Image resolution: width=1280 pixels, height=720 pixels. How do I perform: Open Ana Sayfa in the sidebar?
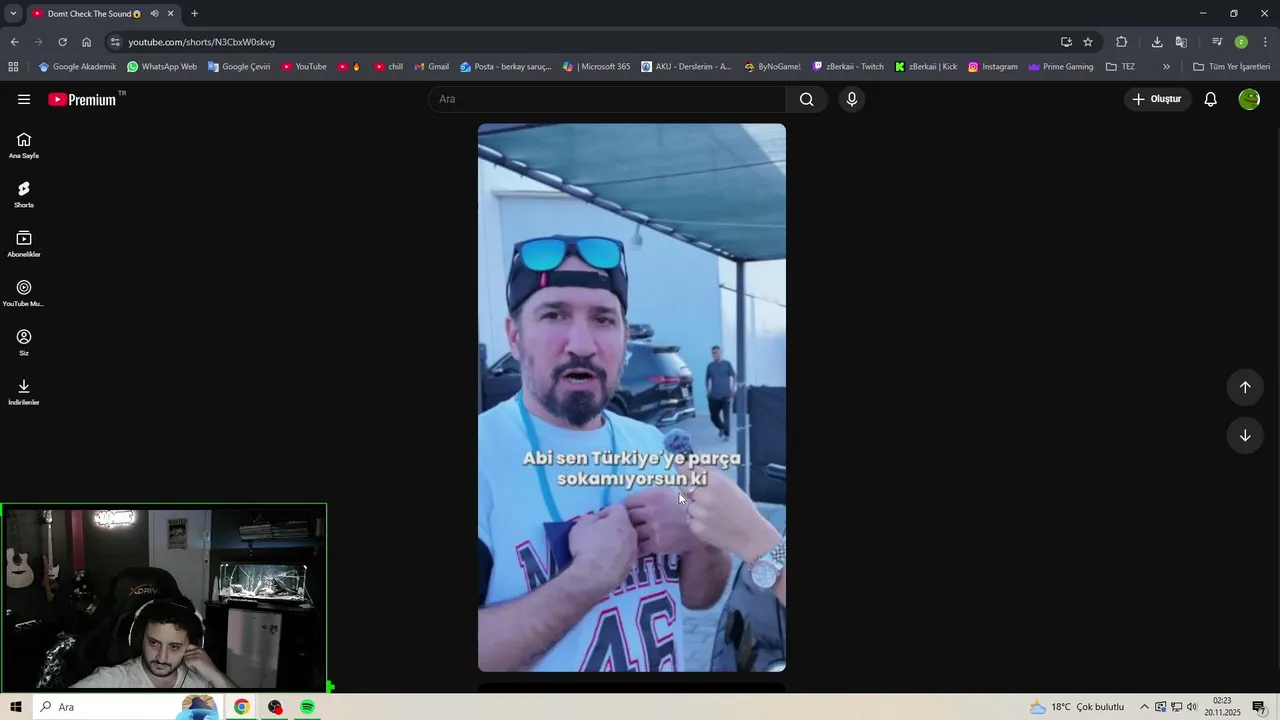(24, 146)
